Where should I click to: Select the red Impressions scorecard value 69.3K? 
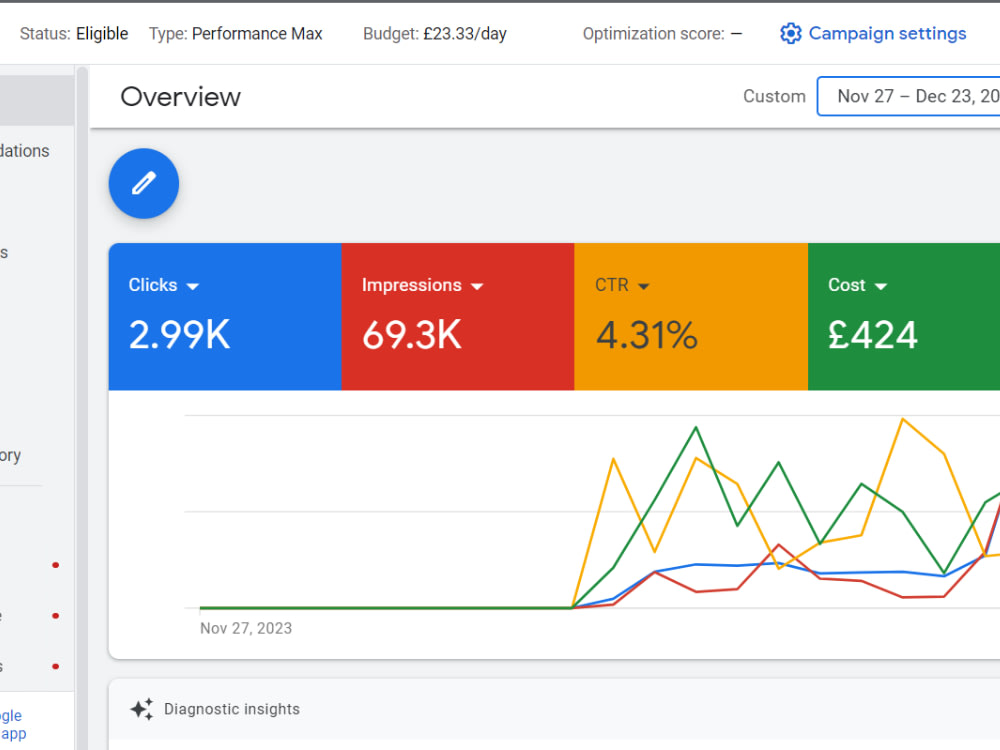[411, 335]
